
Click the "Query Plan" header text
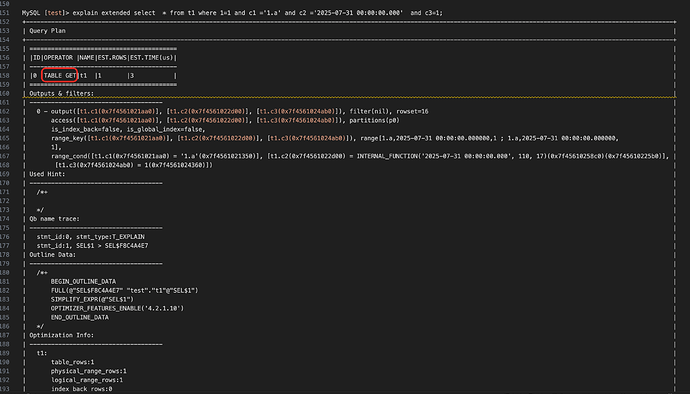48,31
